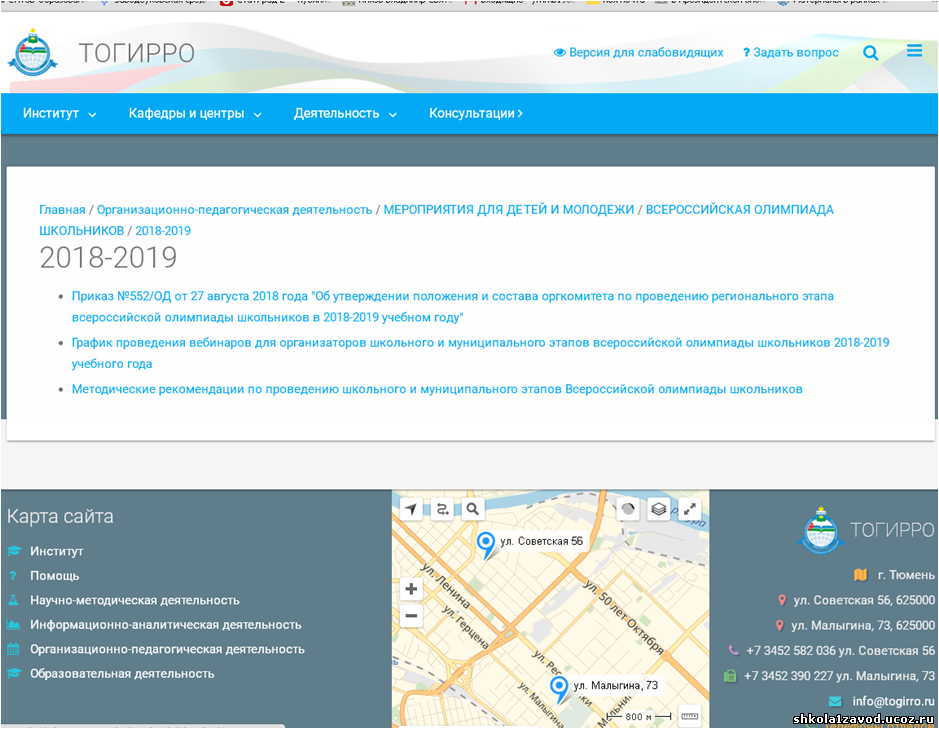Open breadcrumb link Организационно-педагогическая деятельность
Viewport: 939px width, 729px height.
[234, 210]
